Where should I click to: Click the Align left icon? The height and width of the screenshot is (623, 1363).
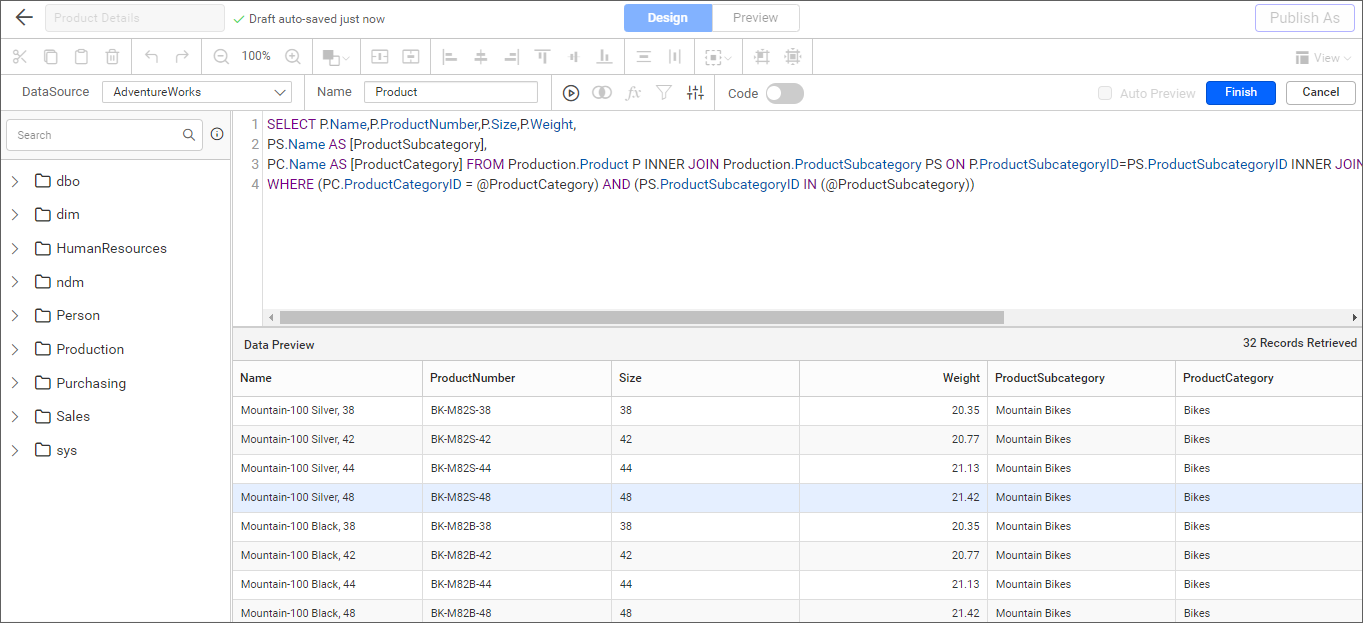[450, 57]
